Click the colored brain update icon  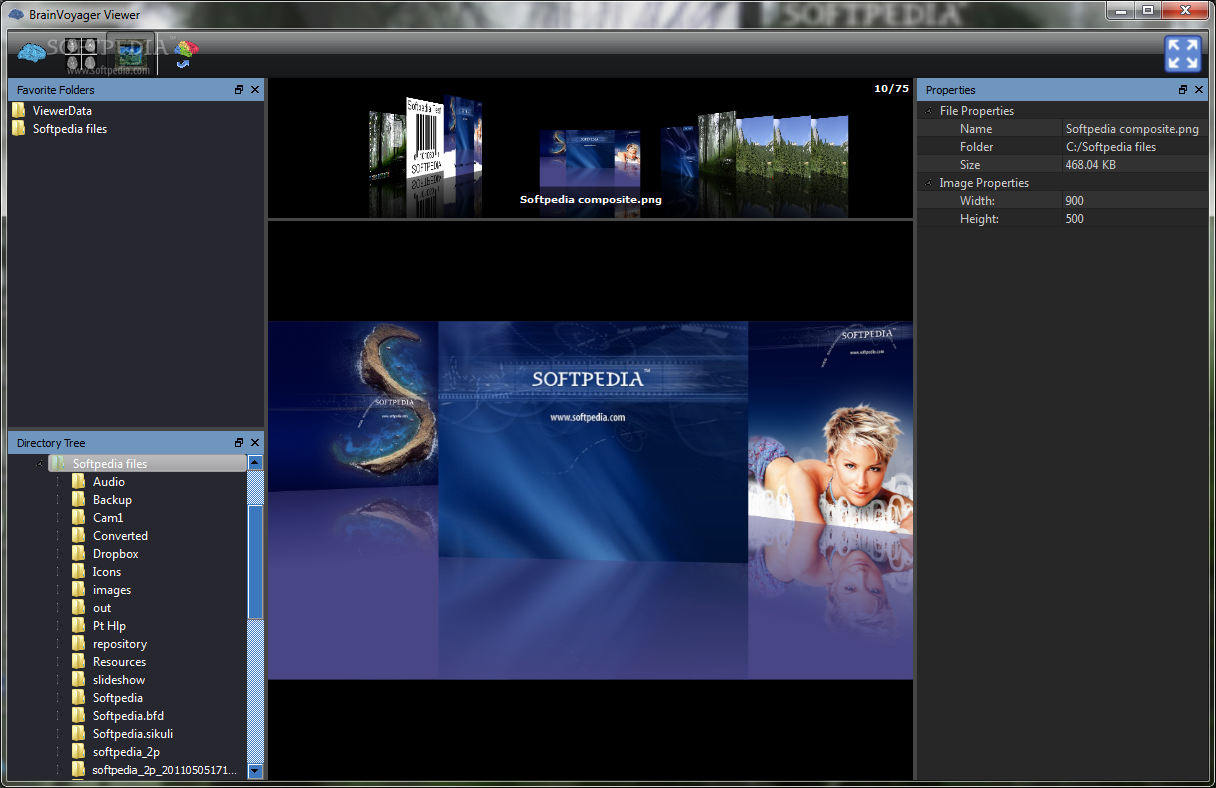click(x=186, y=54)
